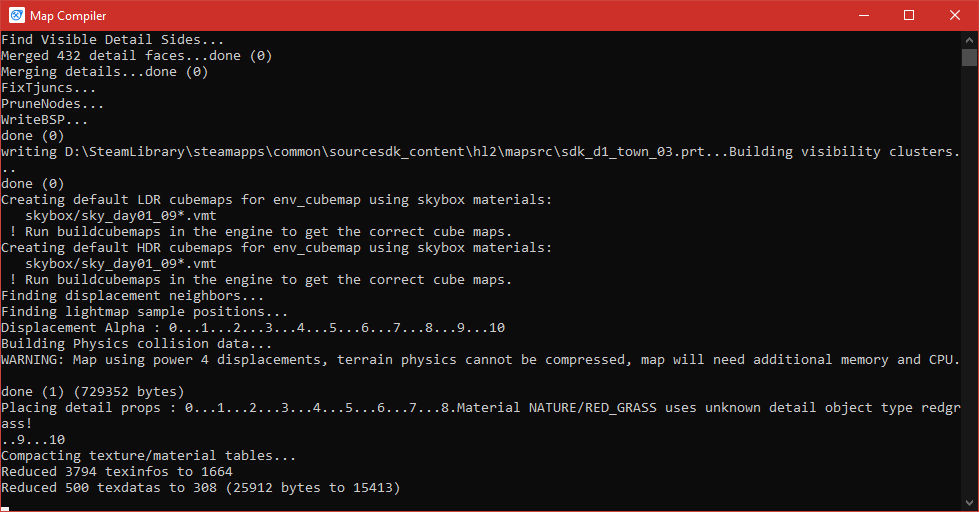Click the vertical scrollbar thumb

tap(969, 57)
